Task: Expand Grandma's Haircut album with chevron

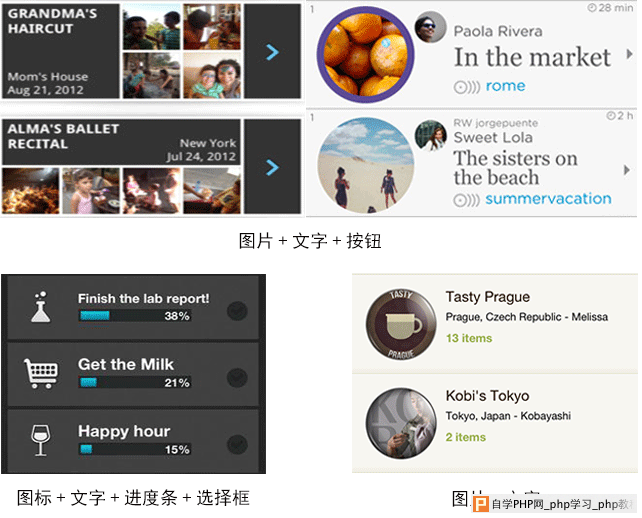Action: [272, 52]
